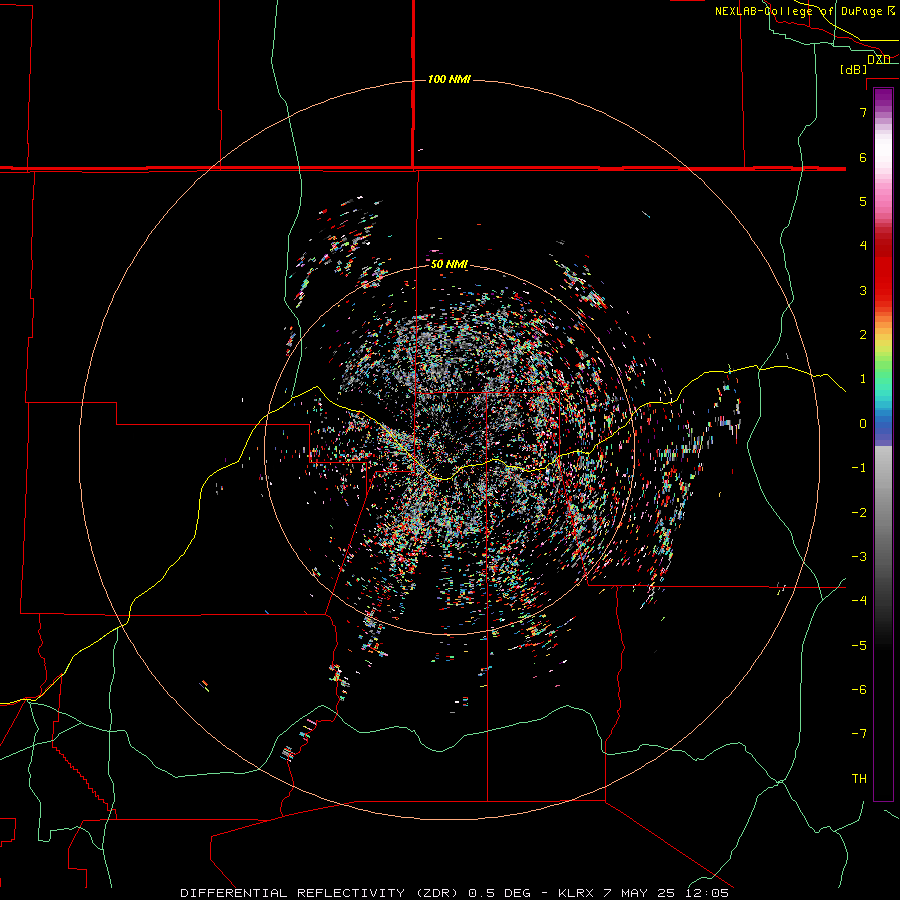
Task: Click the '7' value on the color scale
Action: [863, 112]
